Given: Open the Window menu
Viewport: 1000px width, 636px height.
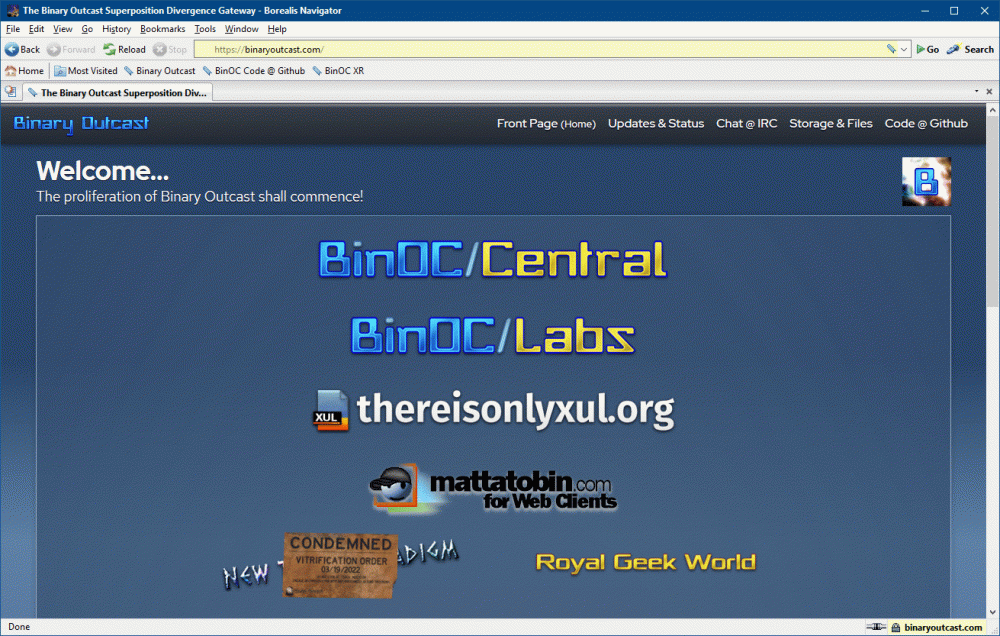Looking at the screenshot, I should tap(241, 29).
